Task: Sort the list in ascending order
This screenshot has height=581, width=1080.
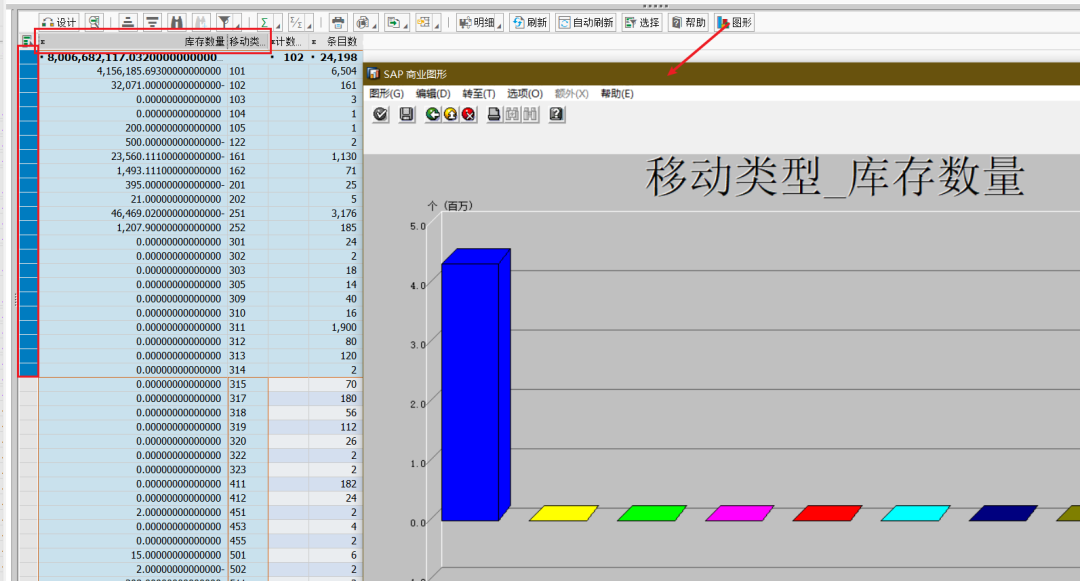Action: 127,23
